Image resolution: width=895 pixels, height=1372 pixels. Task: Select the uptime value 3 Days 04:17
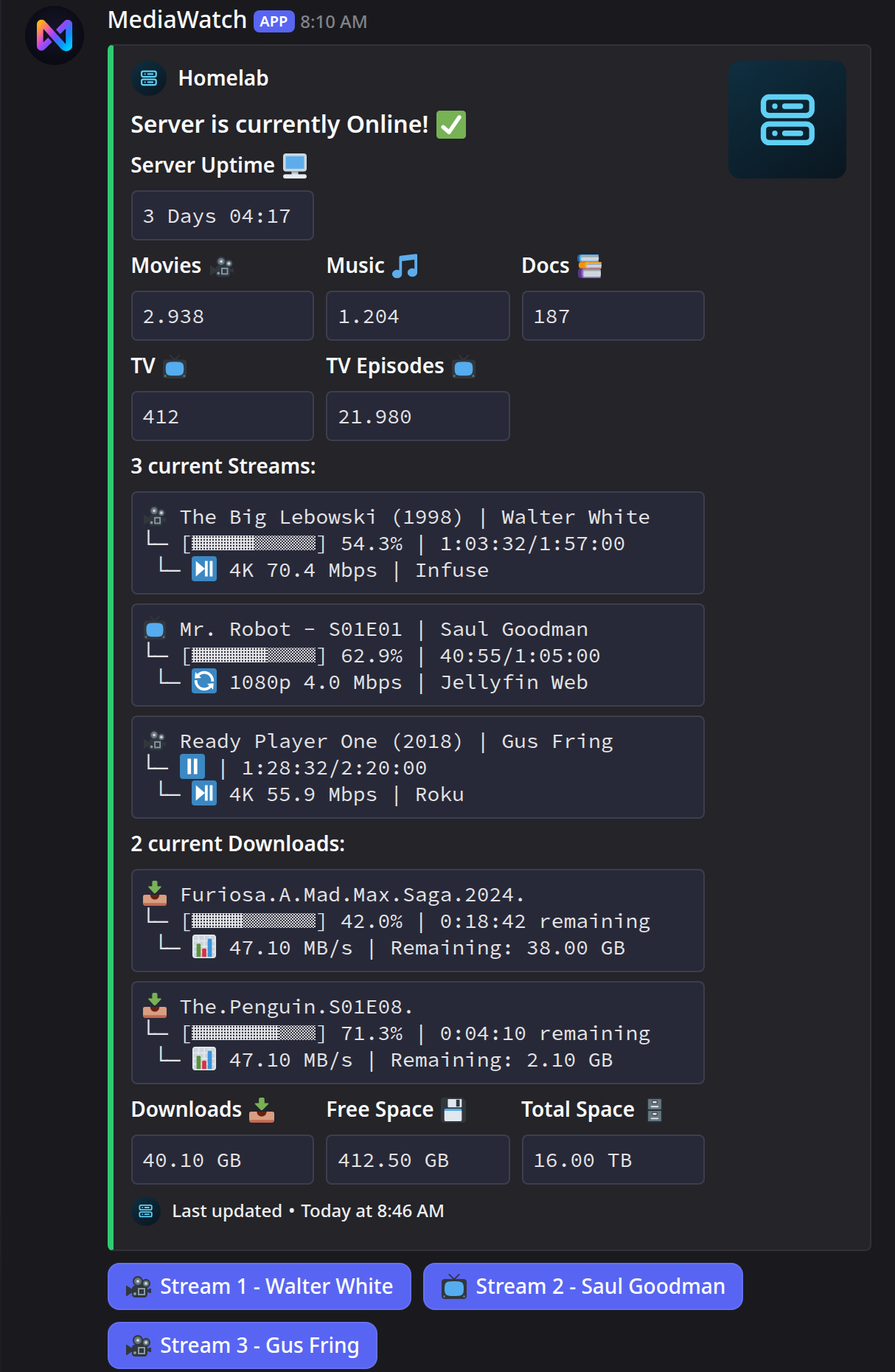tap(217, 216)
